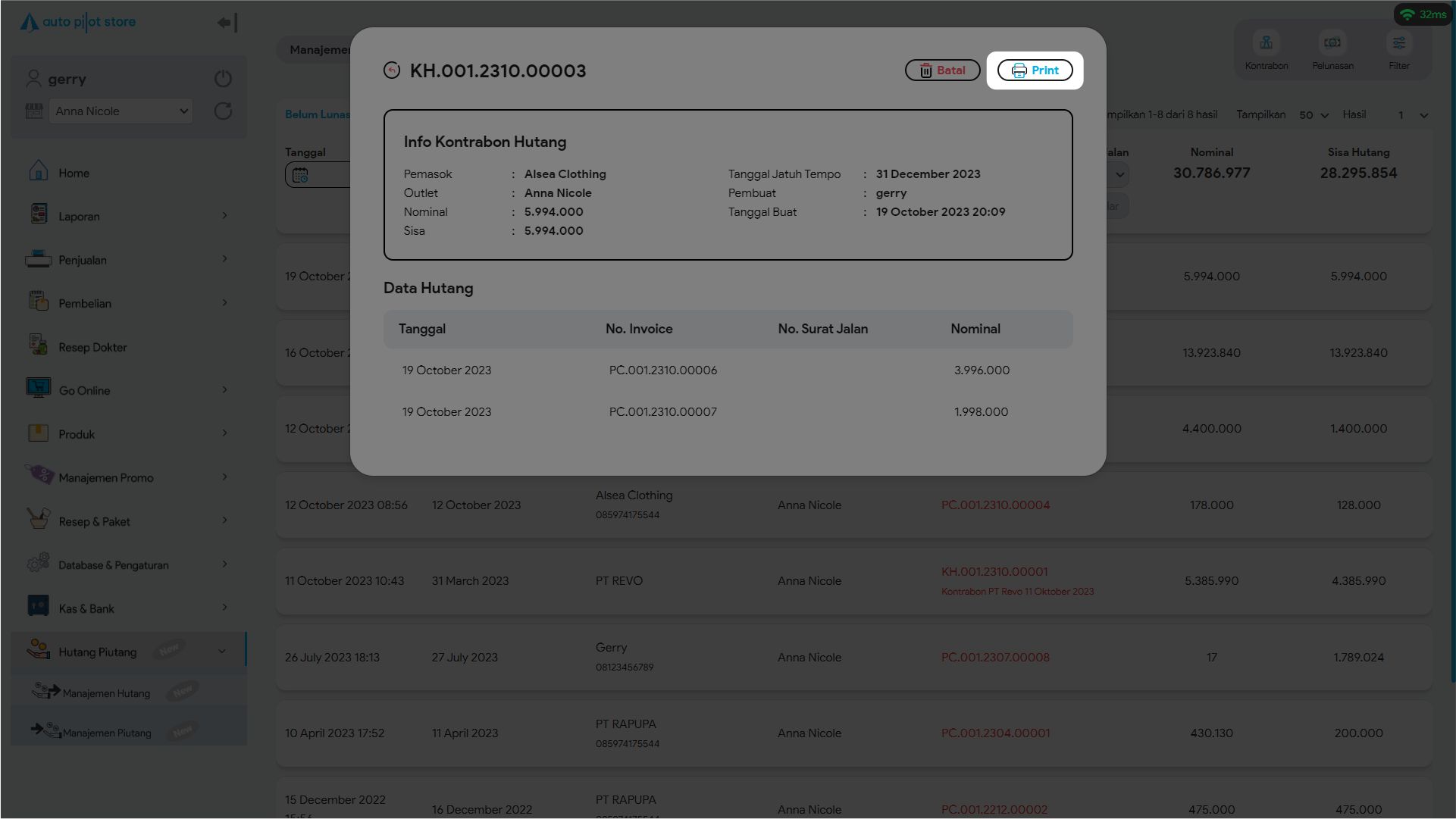This screenshot has height=819, width=1456.
Task: Click the back arrow icon beside KH.001.2310.00003
Action: (x=392, y=70)
